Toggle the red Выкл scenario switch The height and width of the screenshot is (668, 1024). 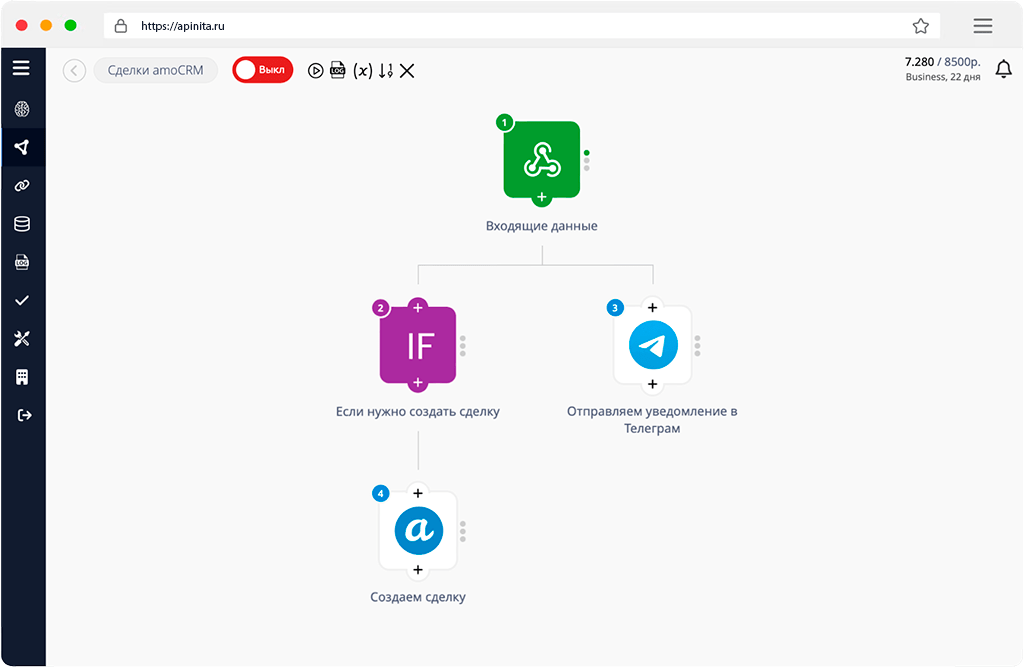pyautogui.click(x=262, y=70)
